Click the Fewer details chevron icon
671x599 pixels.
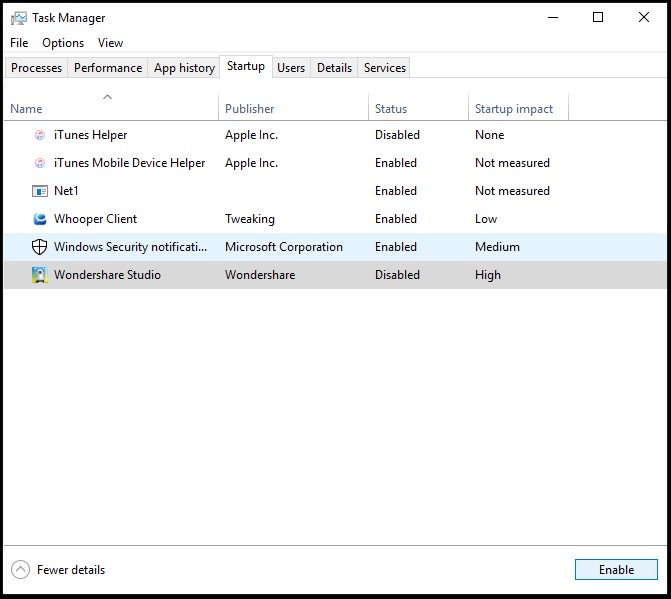[21, 569]
